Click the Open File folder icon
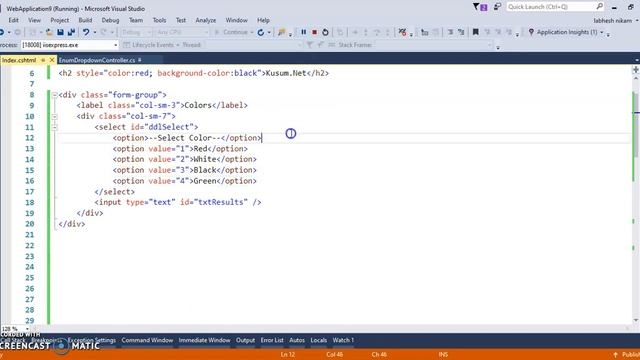This screenshot has height=360, width=640. [x=49, y=32]
